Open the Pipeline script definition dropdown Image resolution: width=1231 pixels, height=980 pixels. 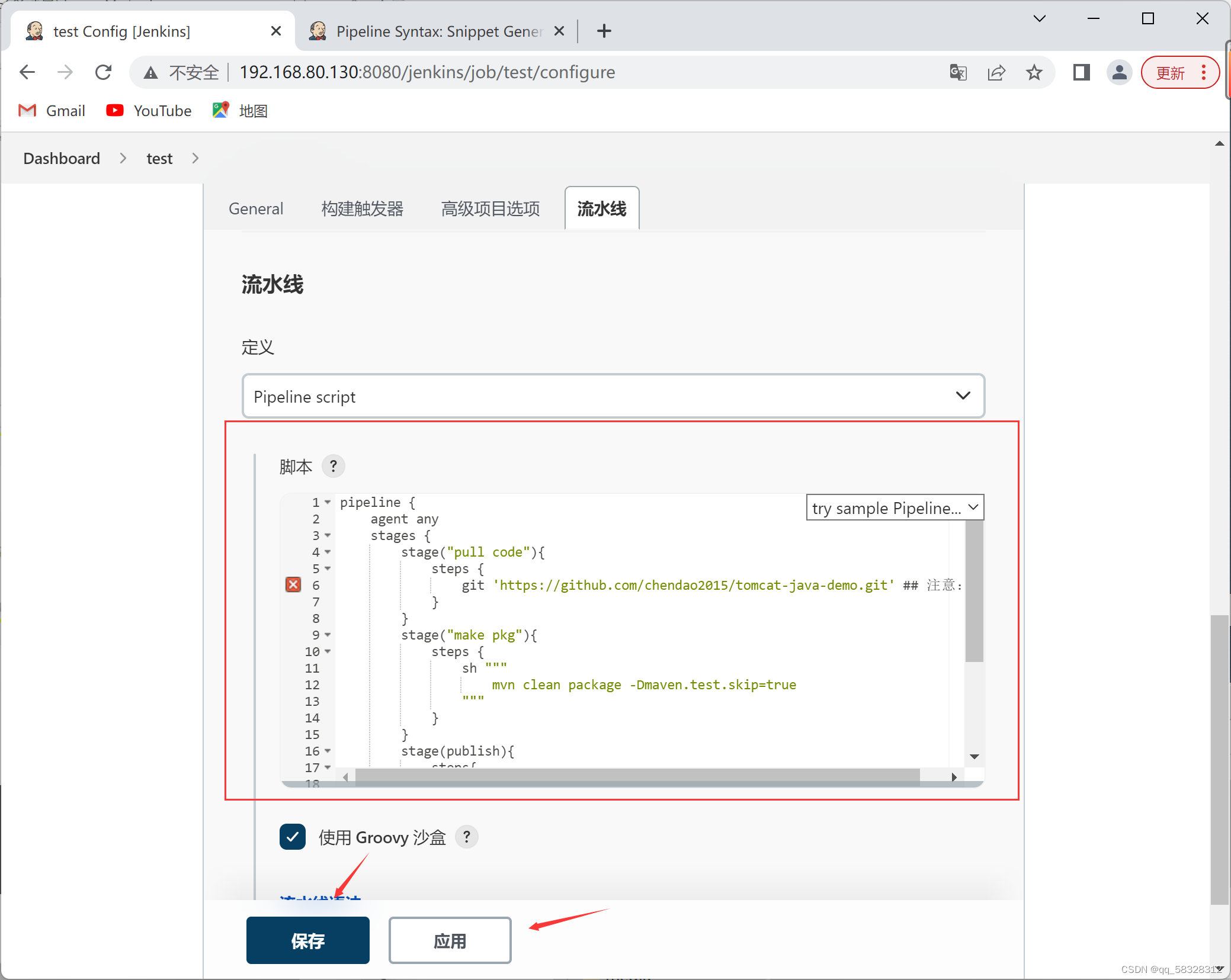(x=613, y=396)
